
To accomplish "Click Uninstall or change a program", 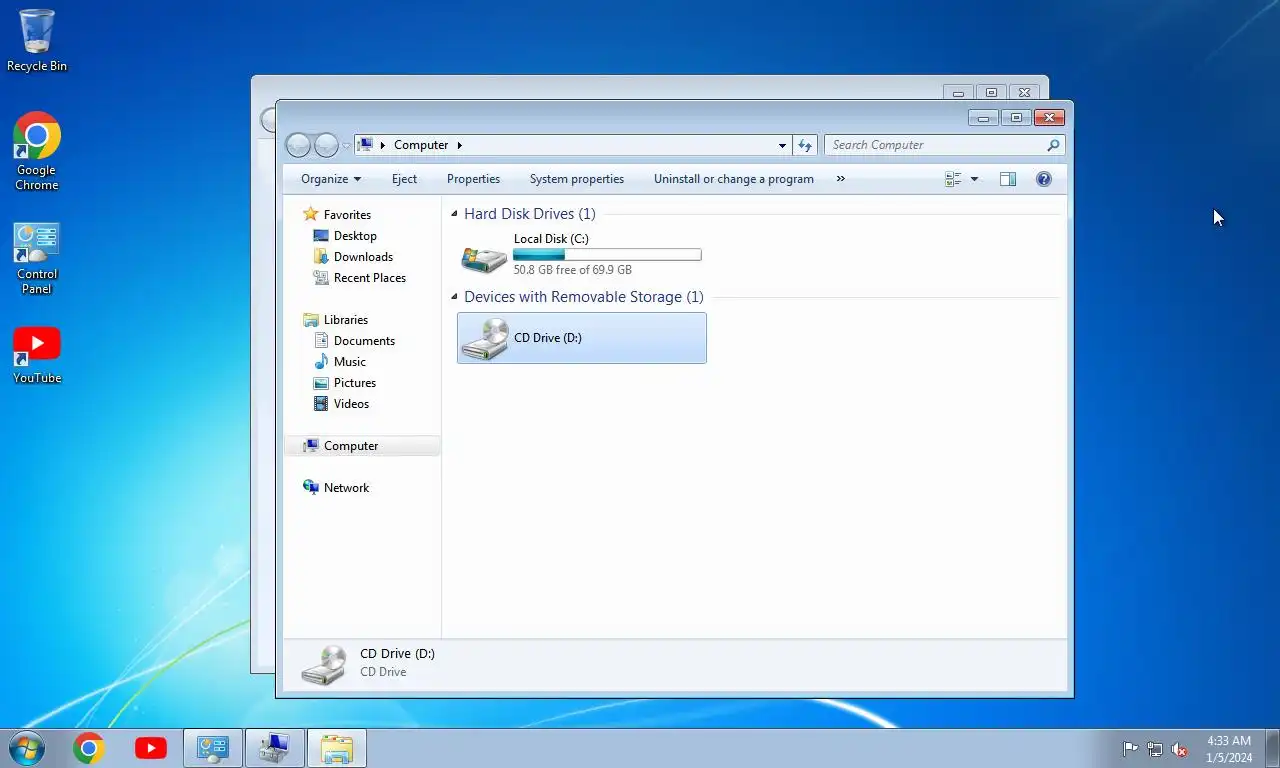I will [x=734, y=179].
